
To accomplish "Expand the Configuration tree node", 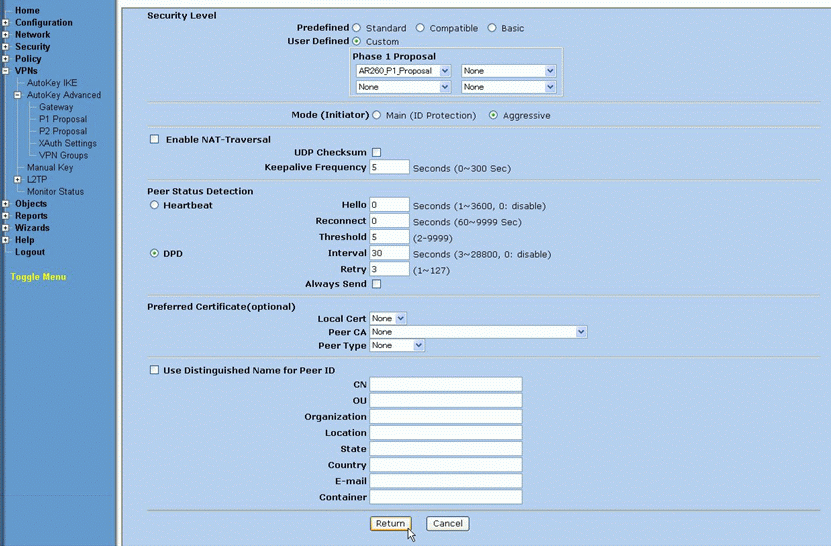I will coord(6,23).
